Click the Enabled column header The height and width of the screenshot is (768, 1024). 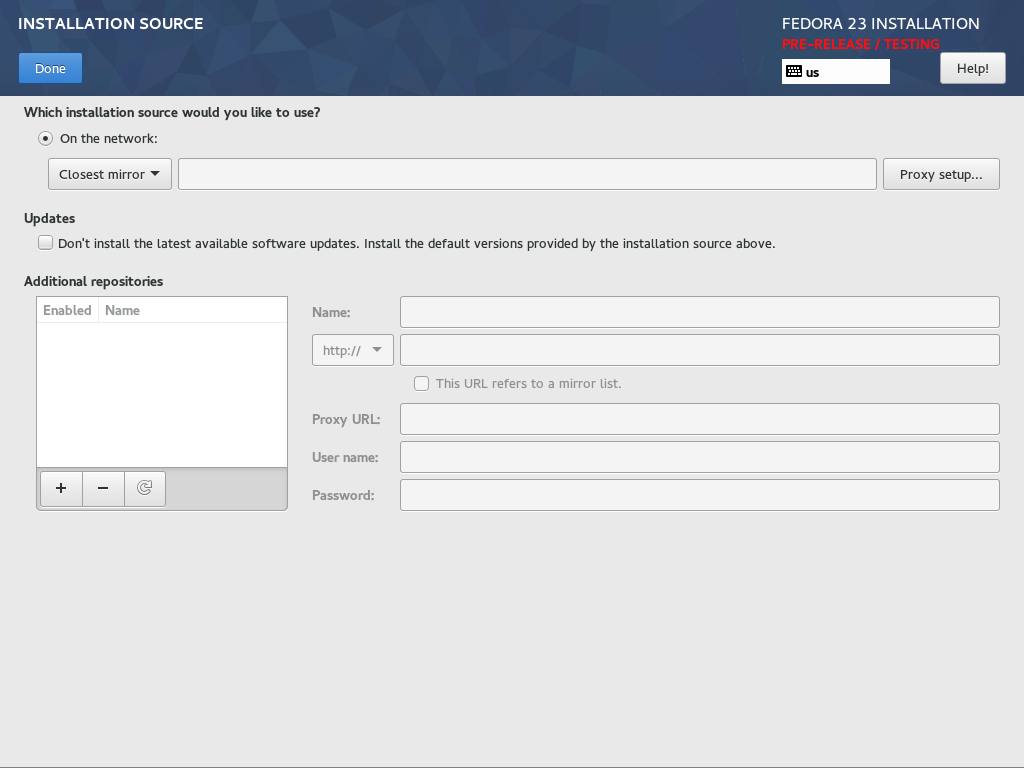(67, 310)
